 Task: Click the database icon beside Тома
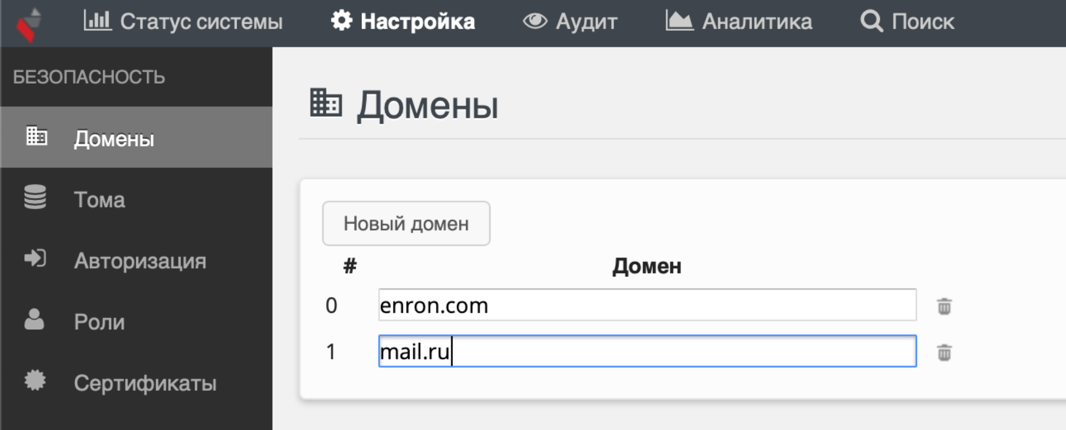coord(35,198)
